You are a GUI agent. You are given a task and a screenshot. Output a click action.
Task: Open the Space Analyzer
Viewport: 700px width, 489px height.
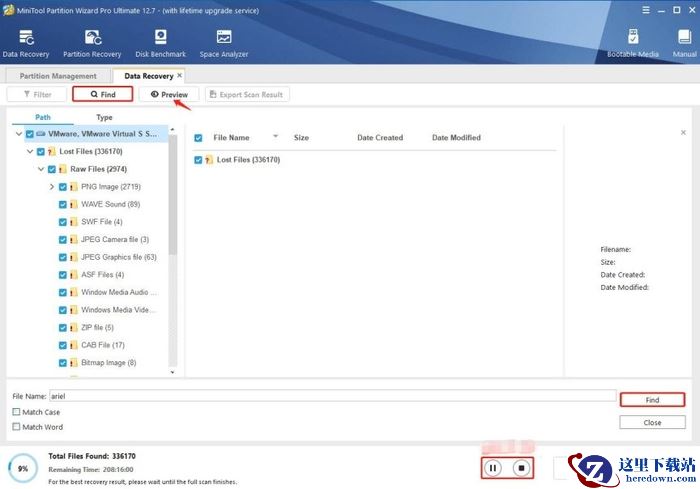[224, 43]
